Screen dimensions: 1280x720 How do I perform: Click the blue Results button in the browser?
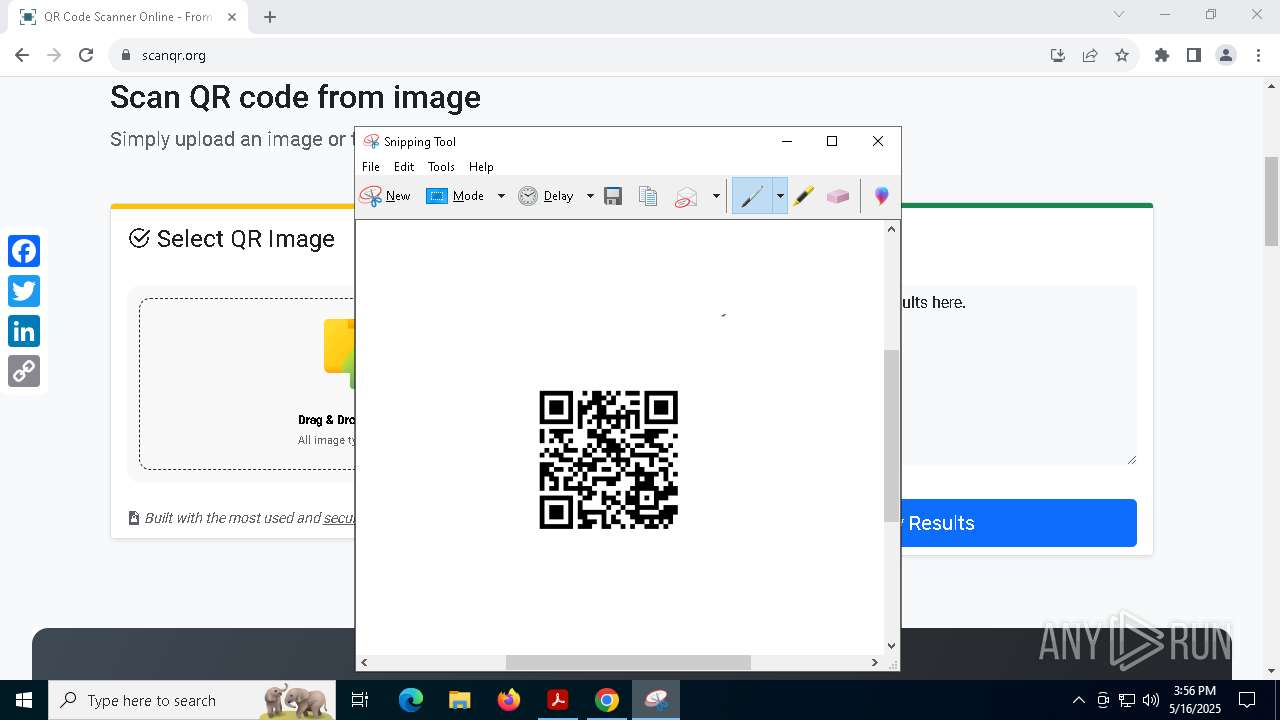pyautogui.click(x=1018, y=523)
